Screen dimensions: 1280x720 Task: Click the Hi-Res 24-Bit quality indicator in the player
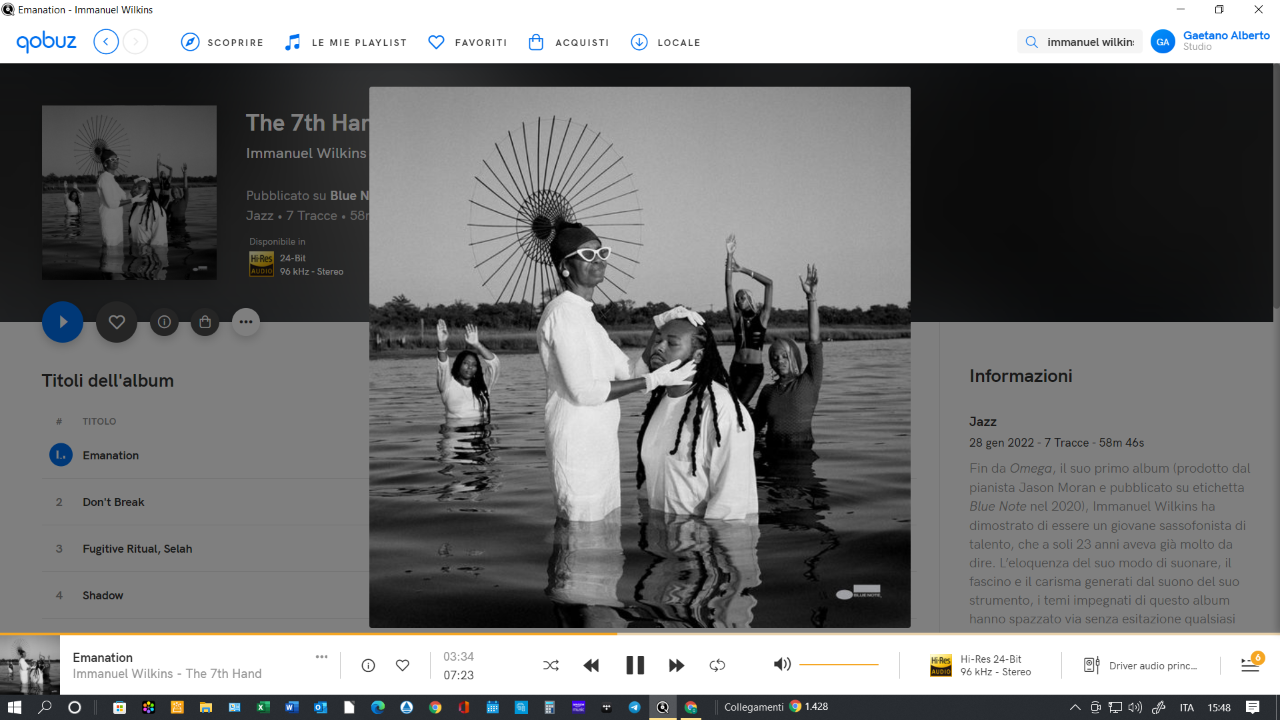(980, 665)
